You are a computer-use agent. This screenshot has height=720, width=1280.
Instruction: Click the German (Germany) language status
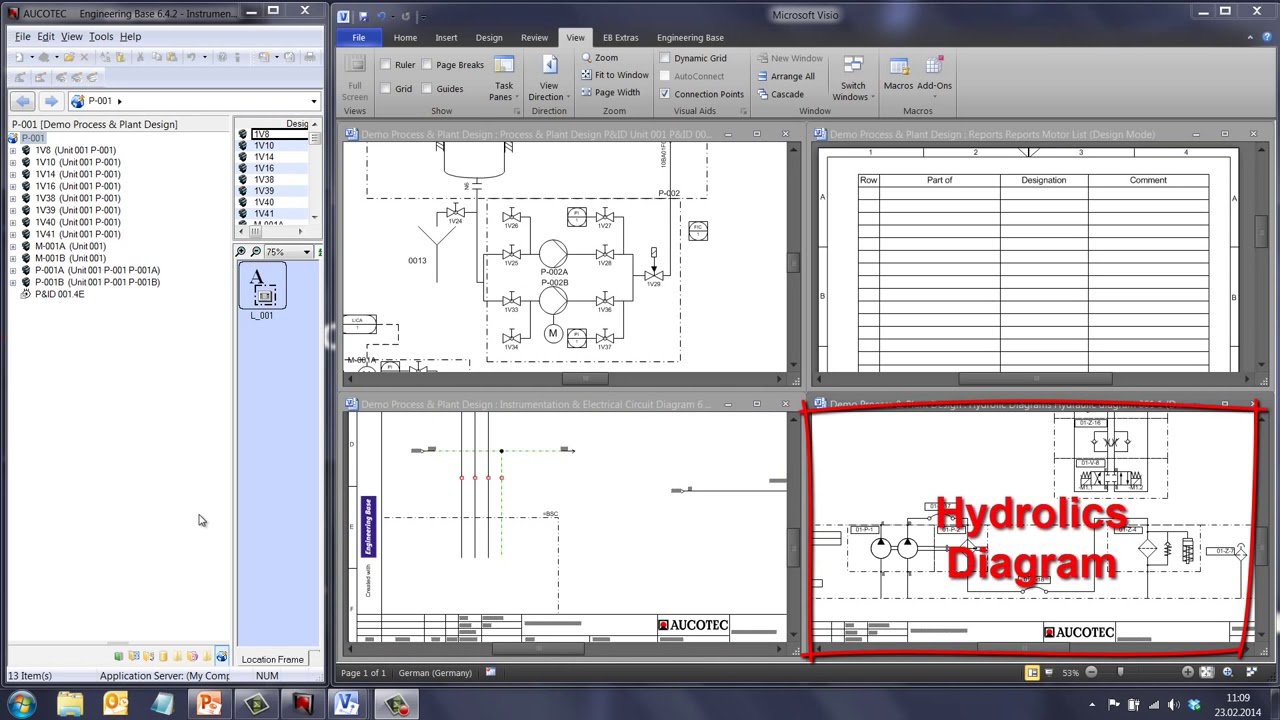tap(435, 673)
